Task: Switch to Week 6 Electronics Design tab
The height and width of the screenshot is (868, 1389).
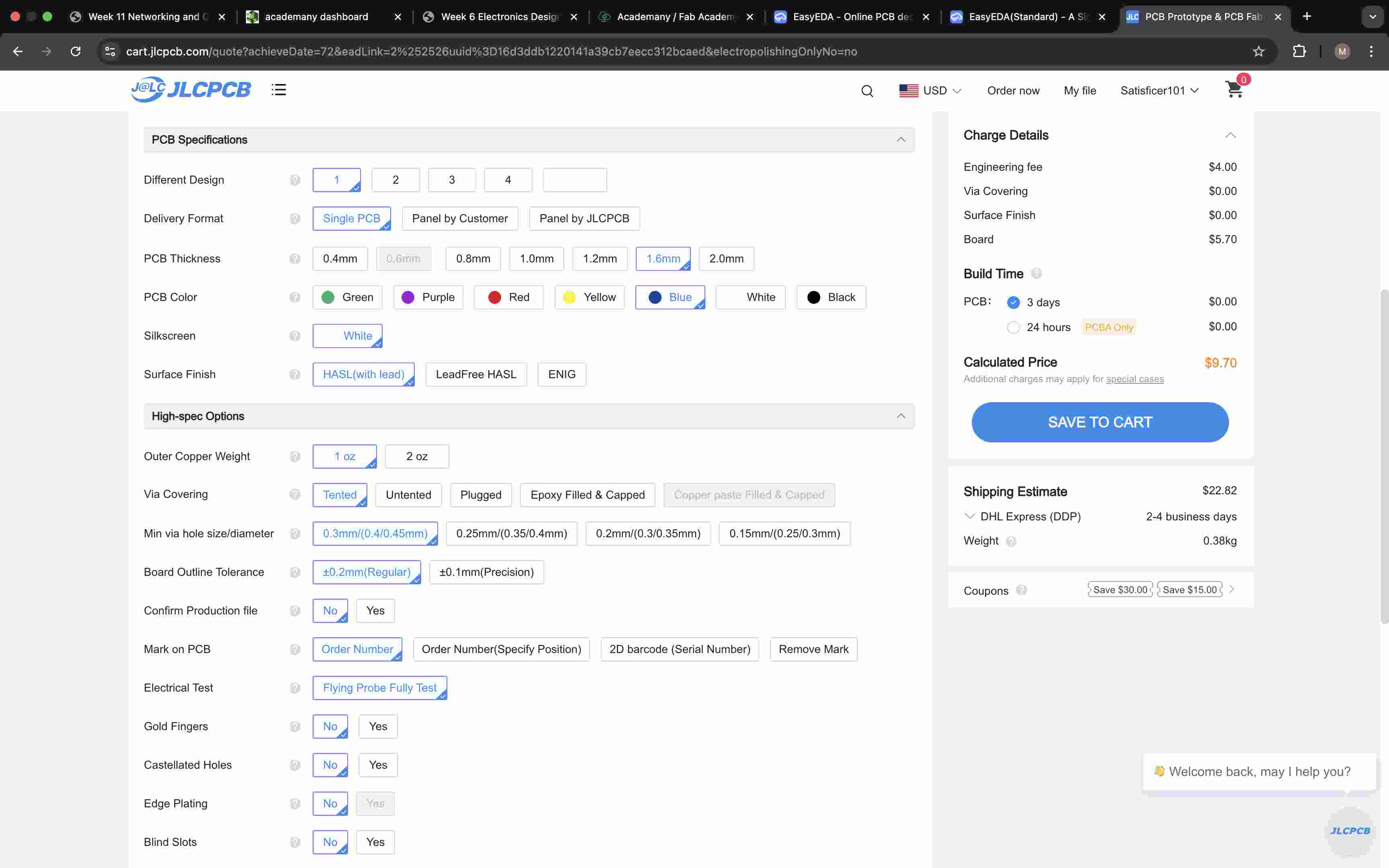Action: (500, 16)
